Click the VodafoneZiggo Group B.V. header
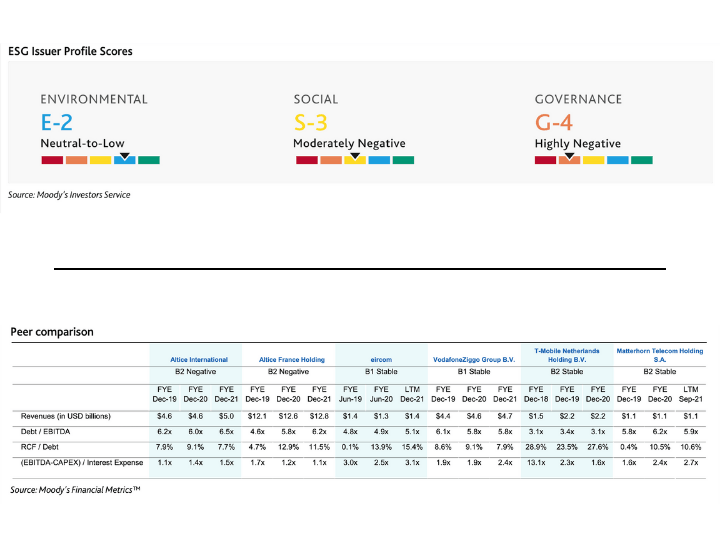Image resolution: width=720 pixels, height=540 pixels. click(473, 359)
